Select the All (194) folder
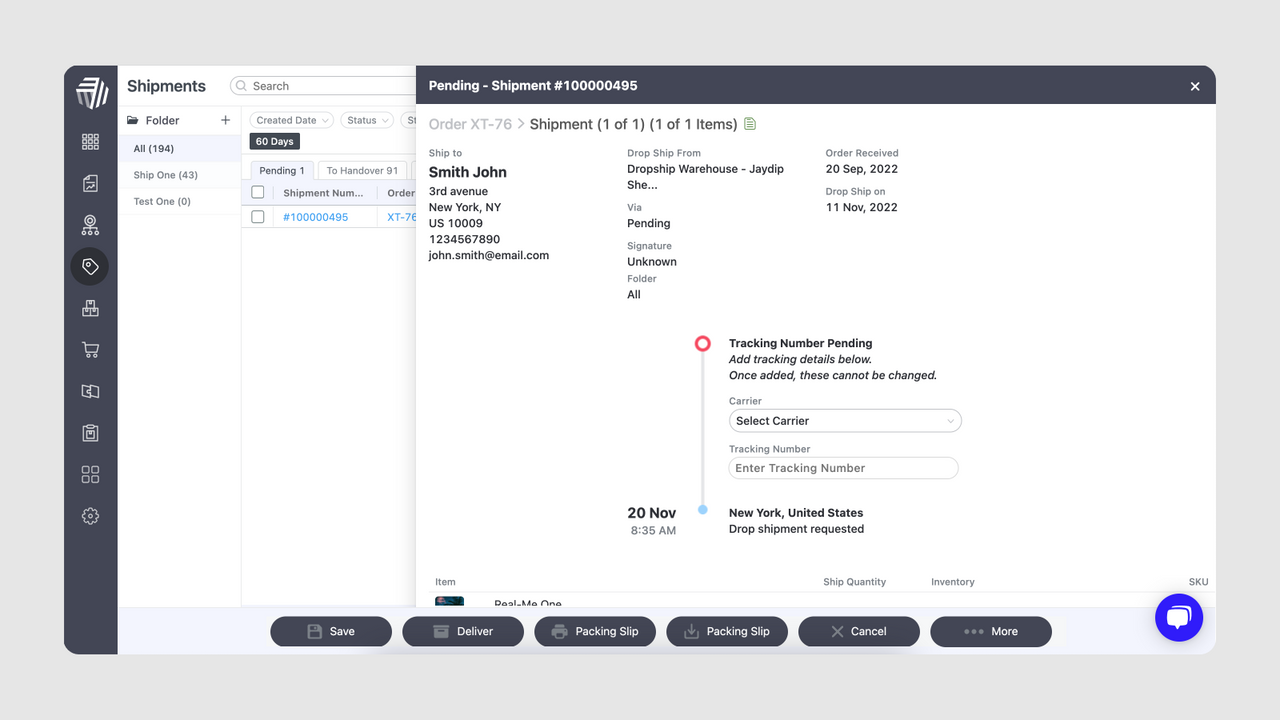This screenshot has width=1280, height=720. (x=179, y=148)
